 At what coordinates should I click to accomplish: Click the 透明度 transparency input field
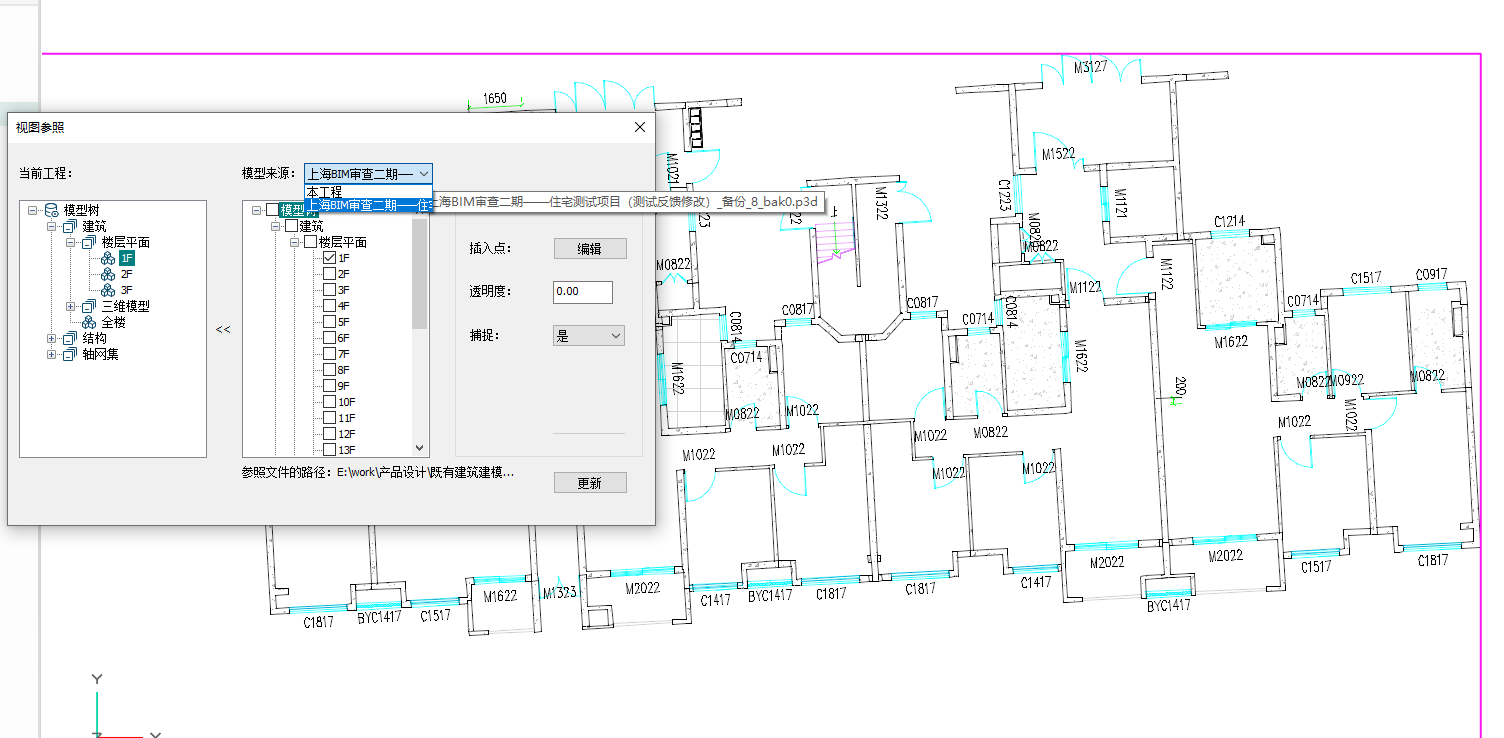click(x=582, y=292)
